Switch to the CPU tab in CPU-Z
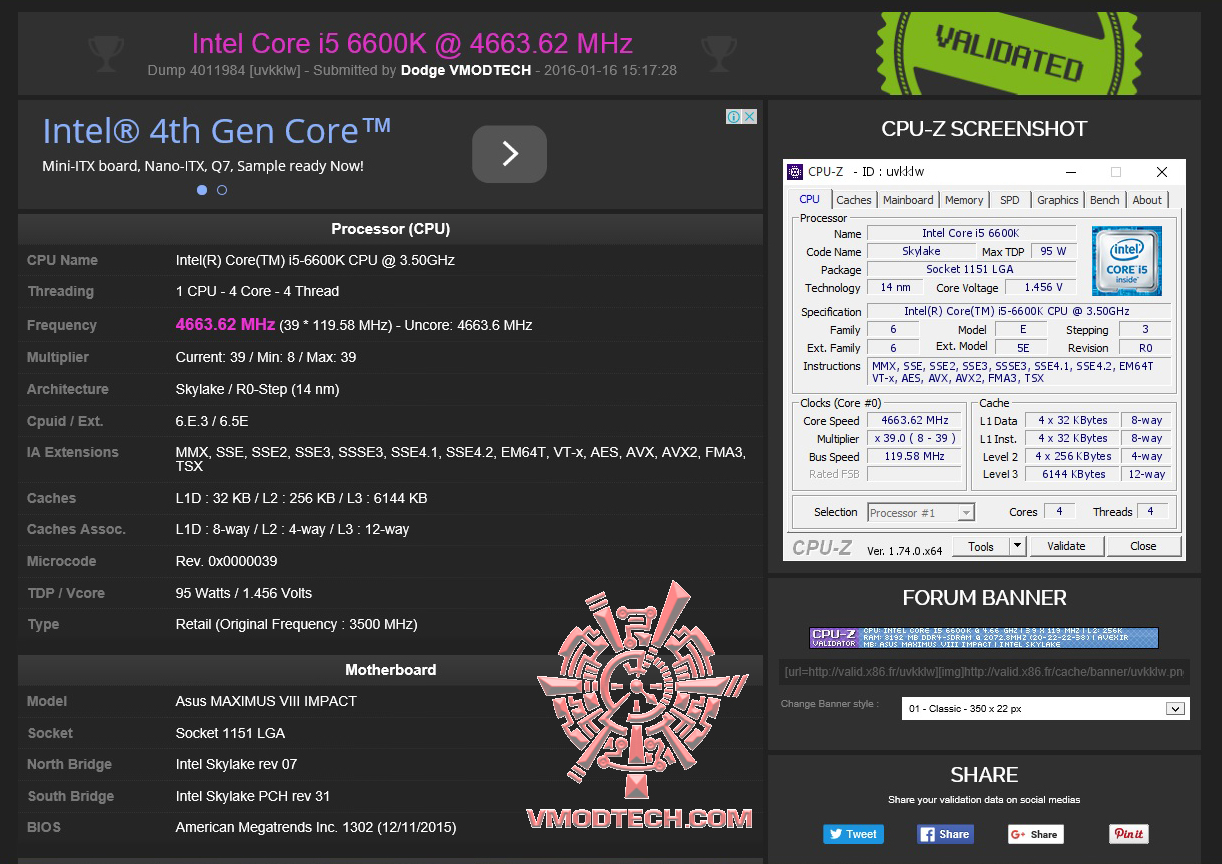The width and height of the screenshot is (1222, 864). 810,199
